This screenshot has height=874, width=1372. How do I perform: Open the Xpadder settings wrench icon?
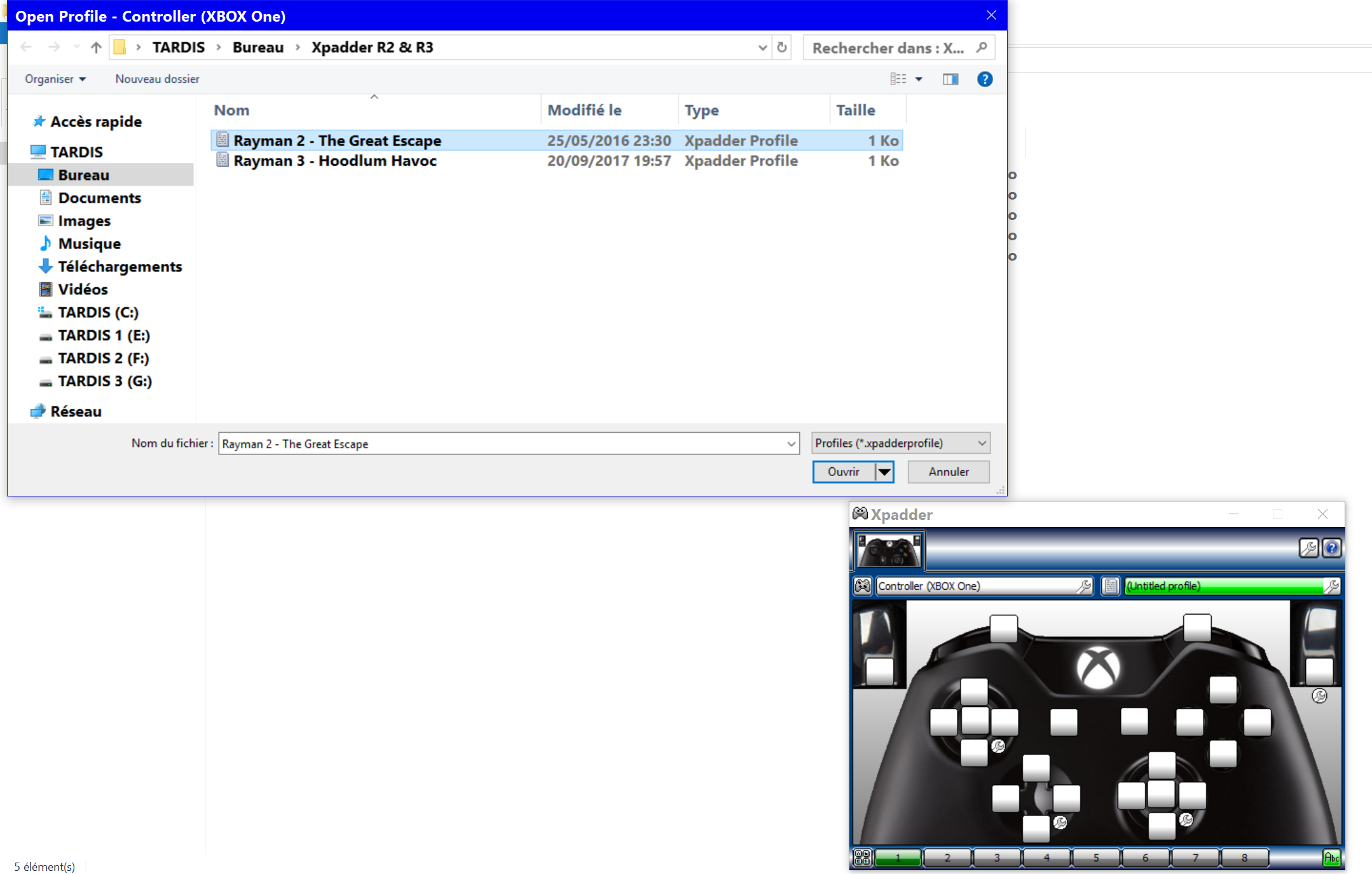click(x=1308, y=548)
